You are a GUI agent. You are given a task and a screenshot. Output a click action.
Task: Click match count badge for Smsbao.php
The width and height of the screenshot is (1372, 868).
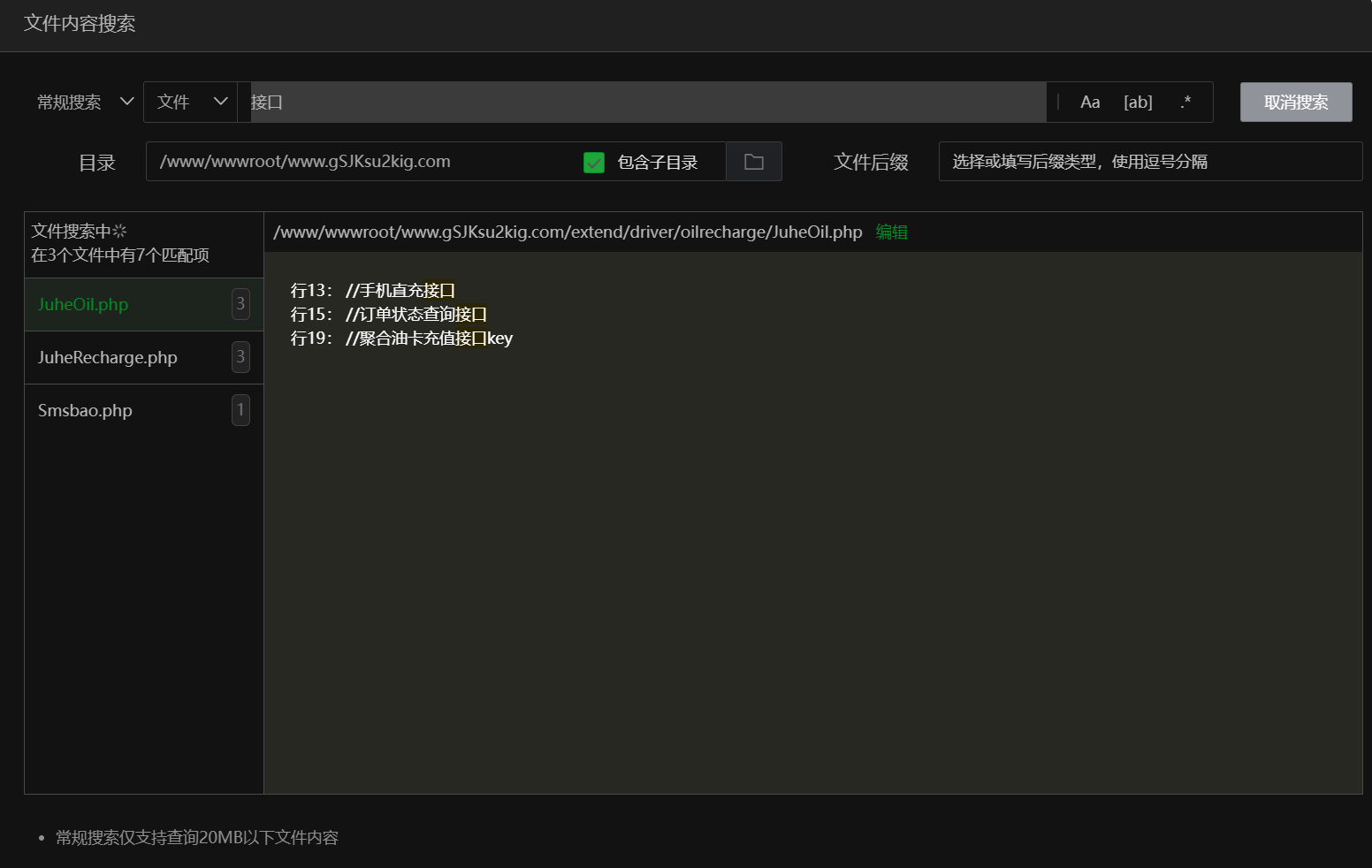click(240, 410)
